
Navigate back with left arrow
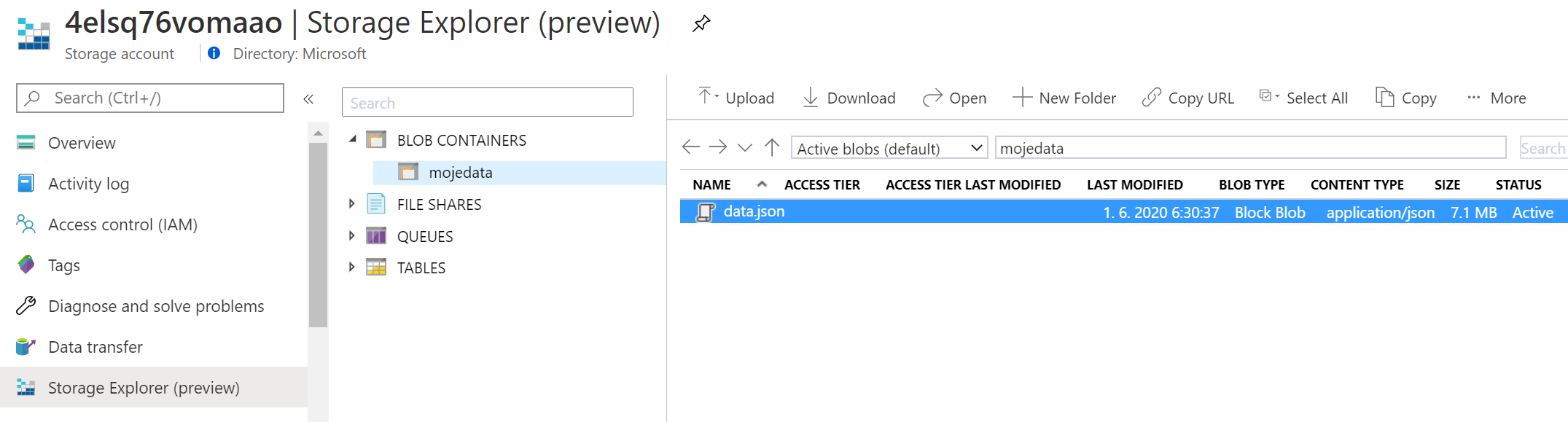point(690,147)
